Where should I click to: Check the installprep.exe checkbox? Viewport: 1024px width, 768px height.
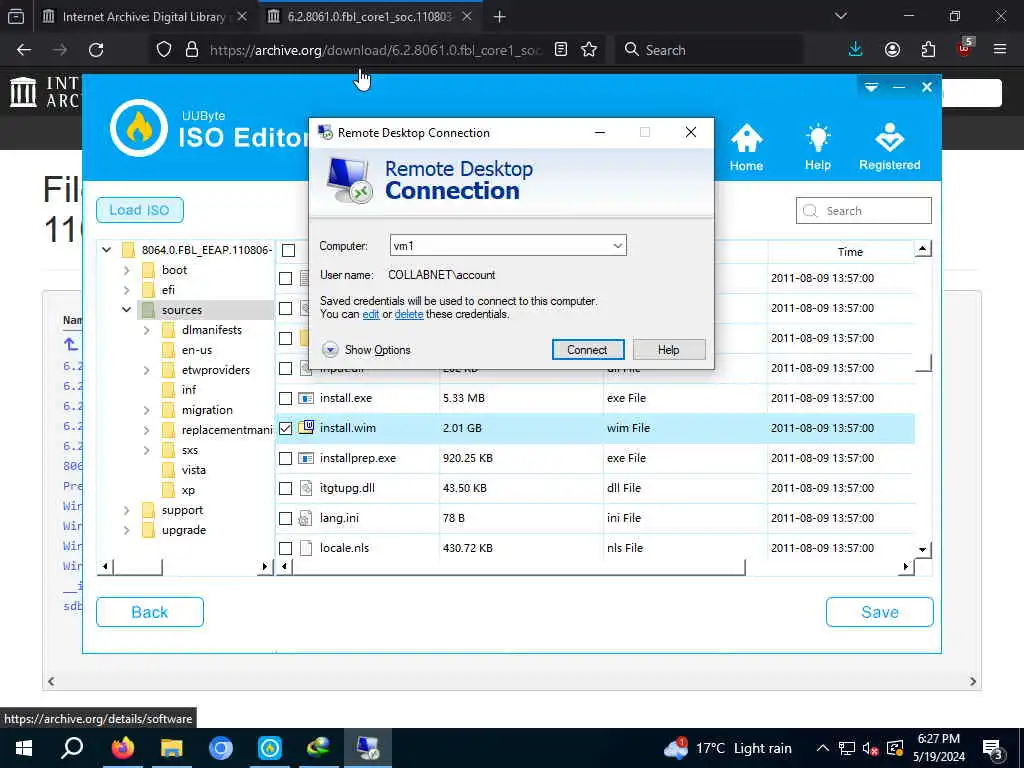pos(285,458)
